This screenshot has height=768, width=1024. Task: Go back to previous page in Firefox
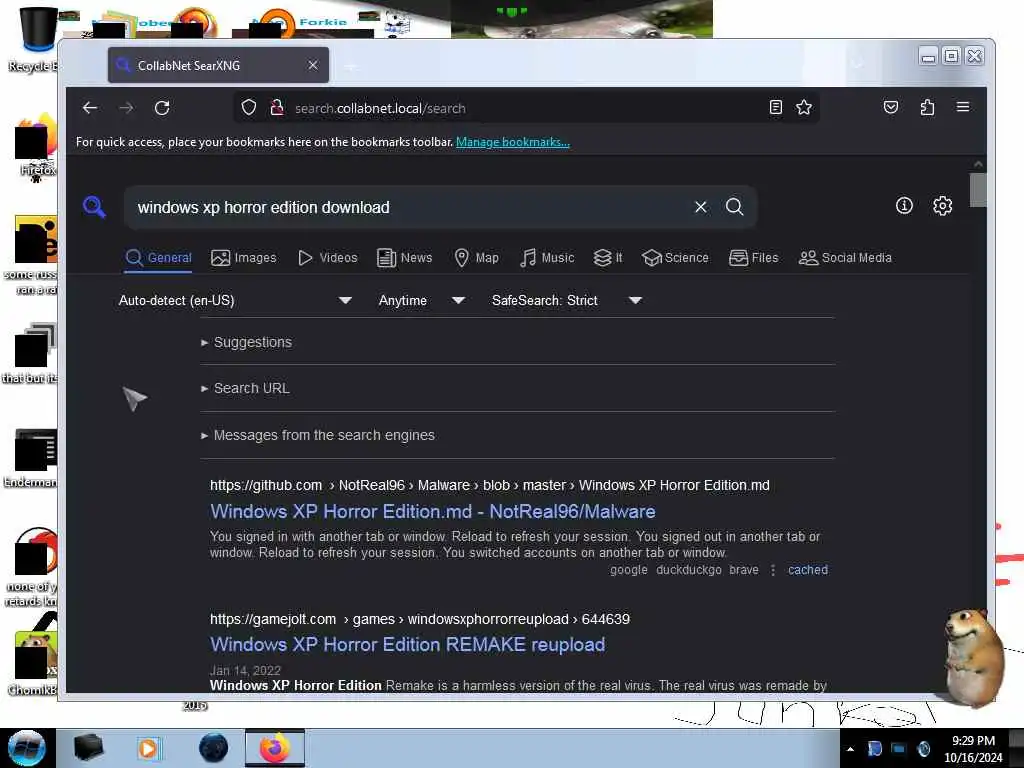pyautogui.click(x=89, y=108)
